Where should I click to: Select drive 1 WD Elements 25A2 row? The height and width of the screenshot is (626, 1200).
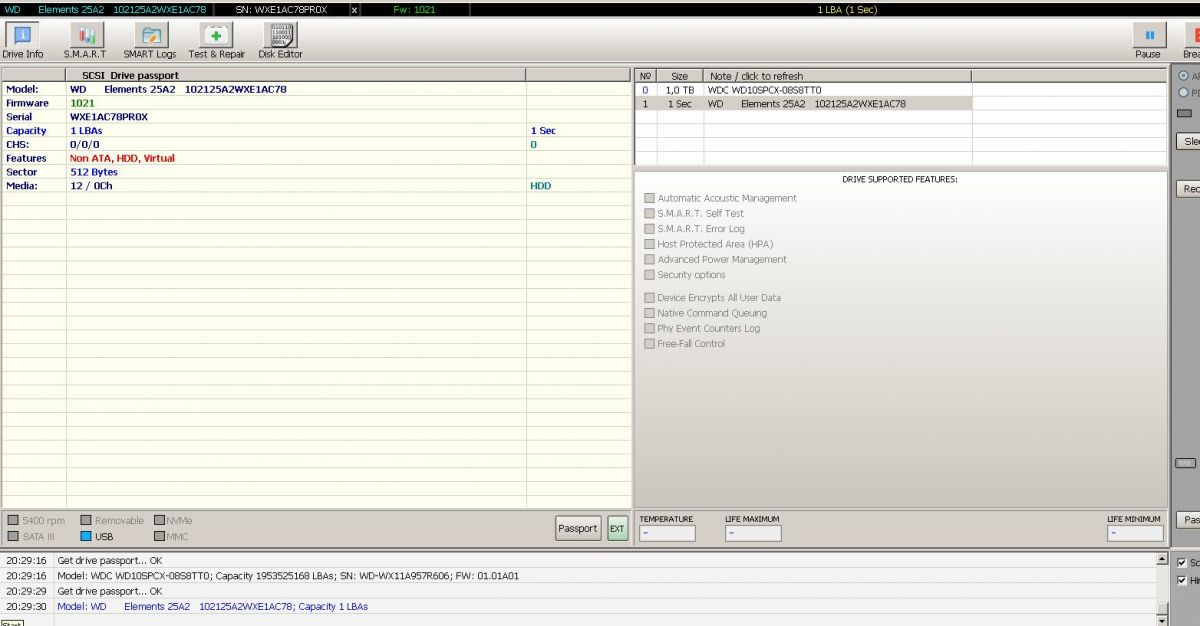click(x=804, y=104)
